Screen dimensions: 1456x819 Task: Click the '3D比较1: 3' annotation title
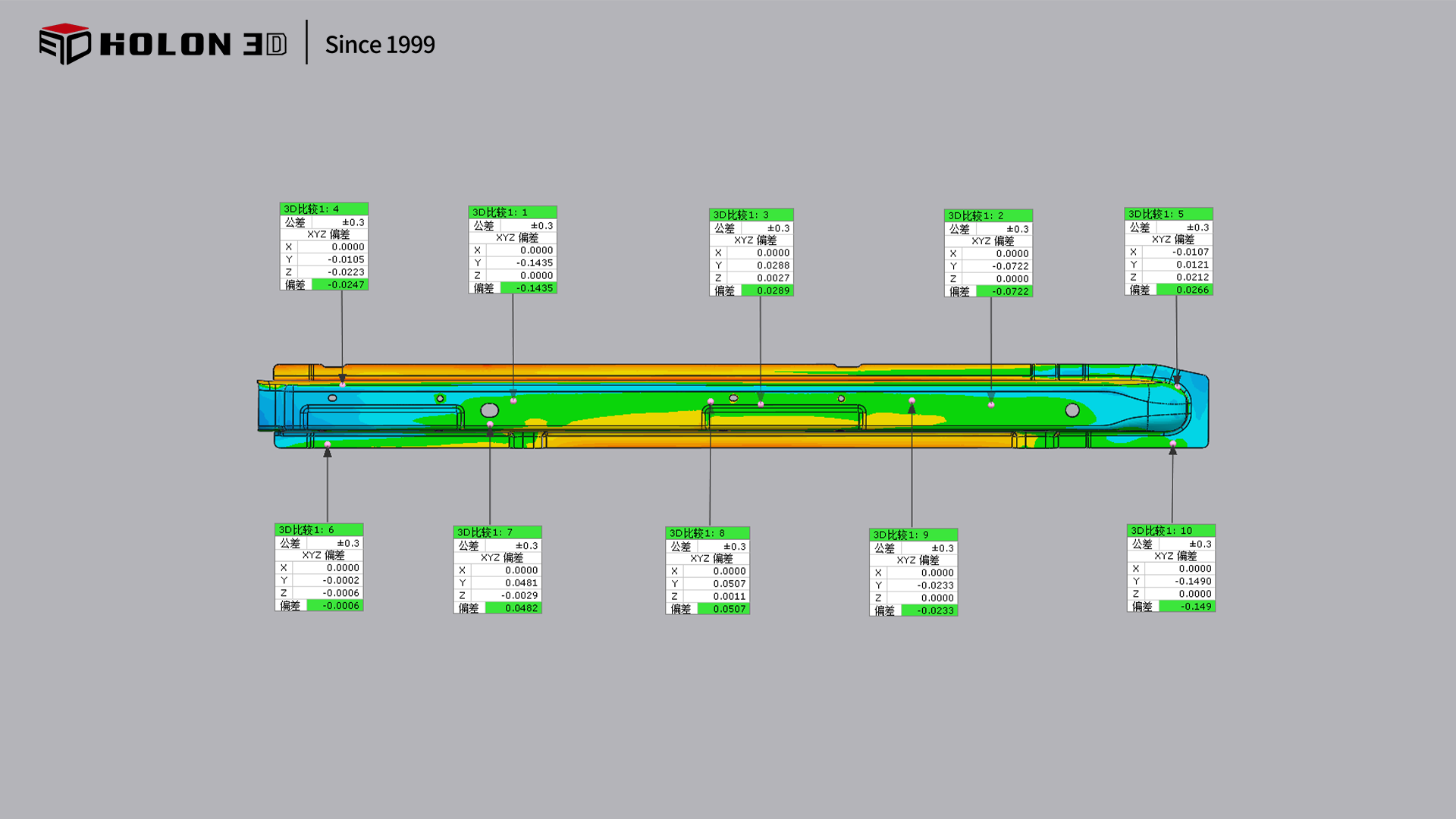coord(751,215)
